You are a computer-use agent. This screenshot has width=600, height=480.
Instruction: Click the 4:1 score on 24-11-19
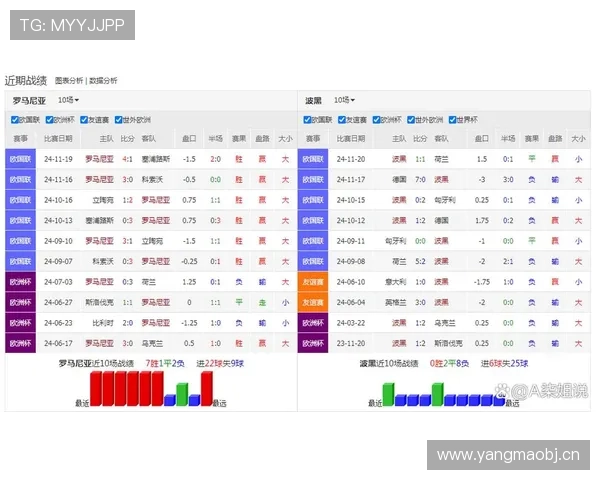point(127,159)
